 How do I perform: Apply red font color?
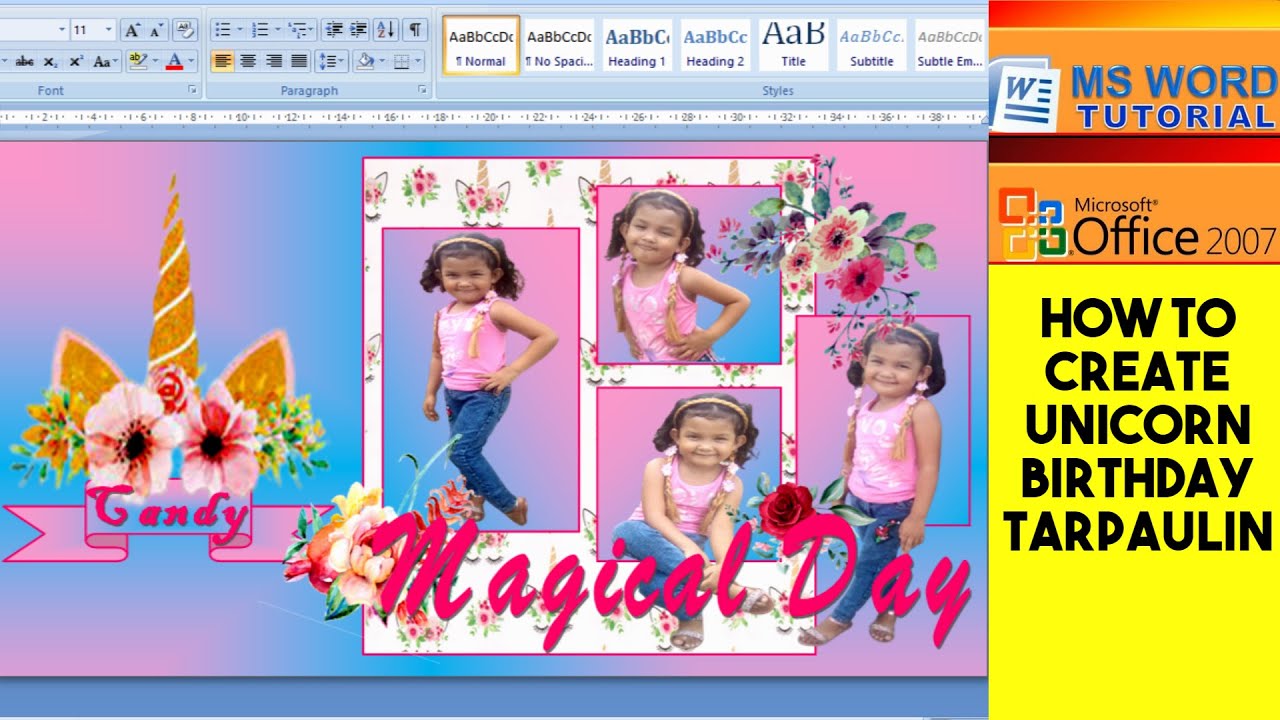pos(174,61)
